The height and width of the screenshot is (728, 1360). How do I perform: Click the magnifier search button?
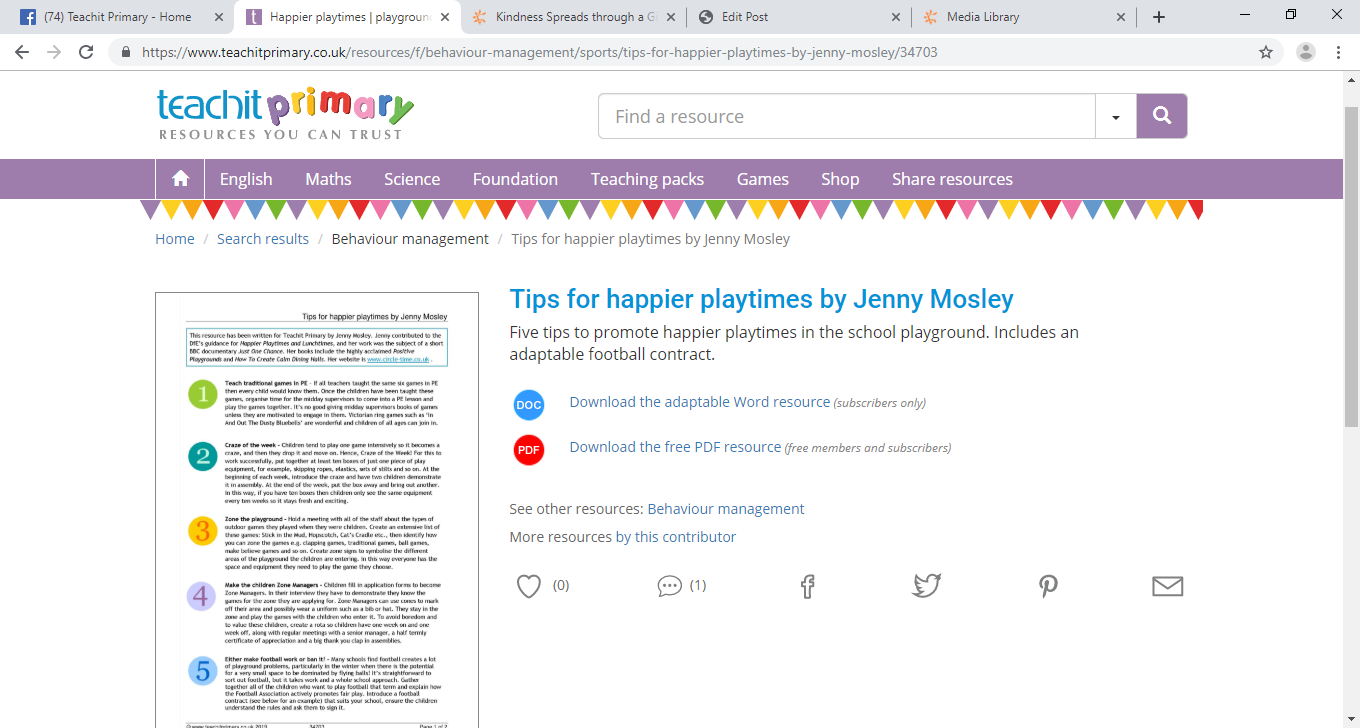(1162, 116)
